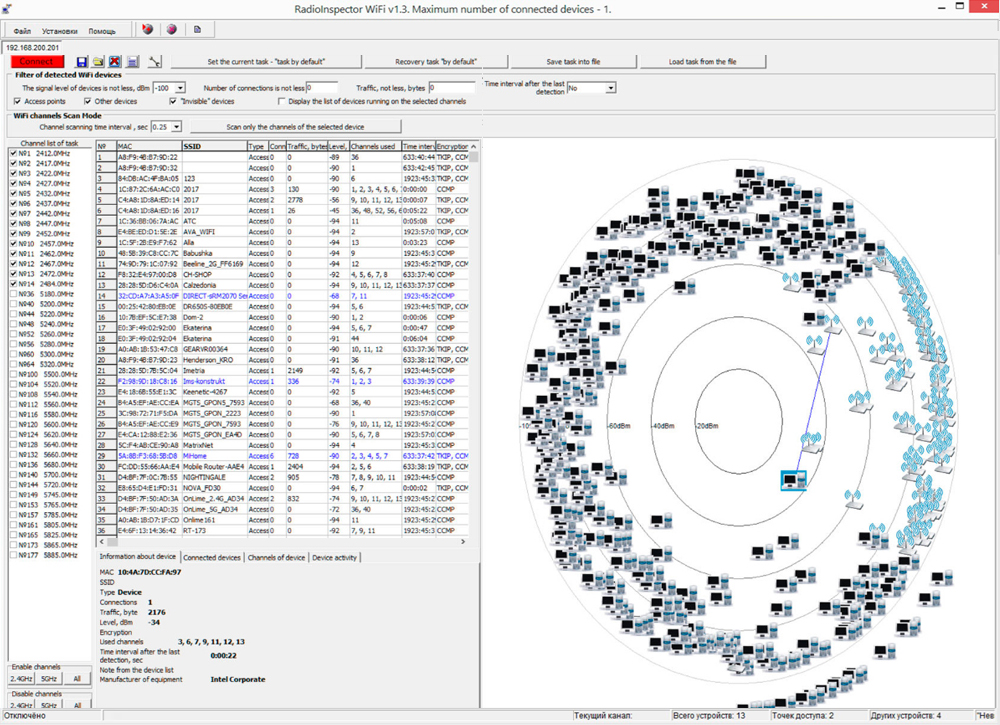The height and width of the screenshot is (725, 1000).
Task: Enable channel N36 5180.0MHz checkbox
Action: point(13,294)
